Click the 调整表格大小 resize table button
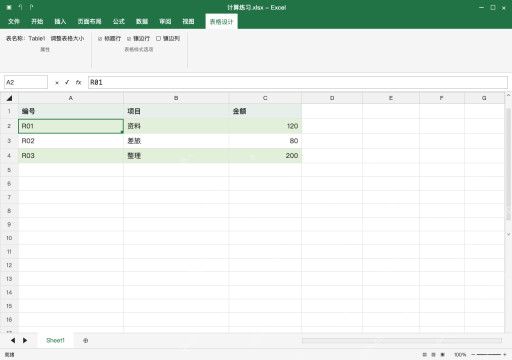This screenshot has width=512, height=360. 67,39
